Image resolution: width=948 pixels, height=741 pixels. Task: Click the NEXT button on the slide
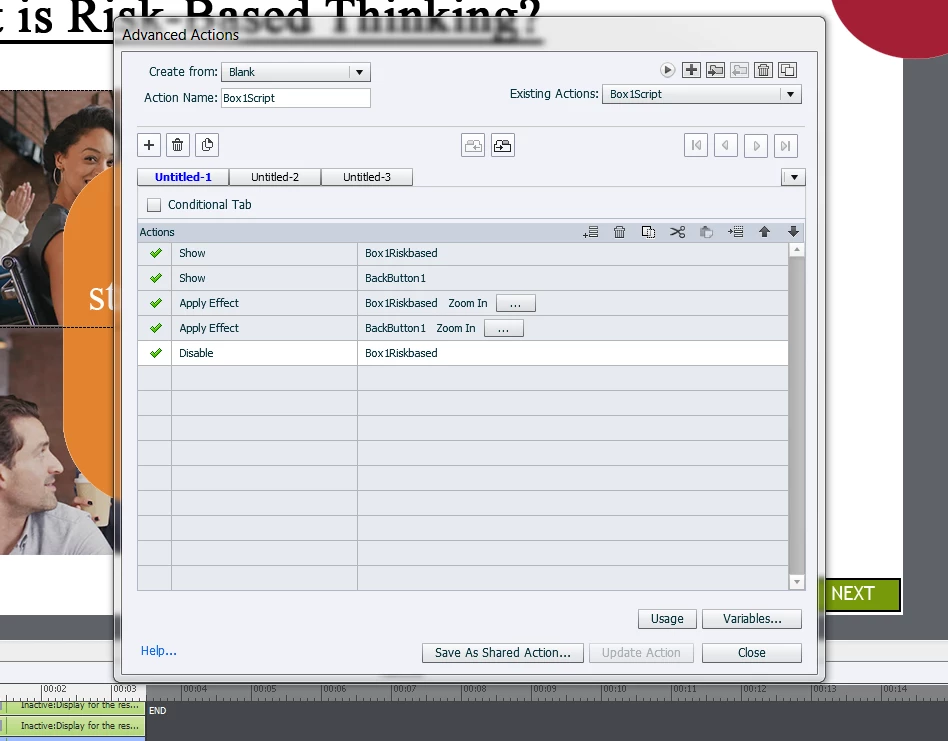tap(862, 594)
